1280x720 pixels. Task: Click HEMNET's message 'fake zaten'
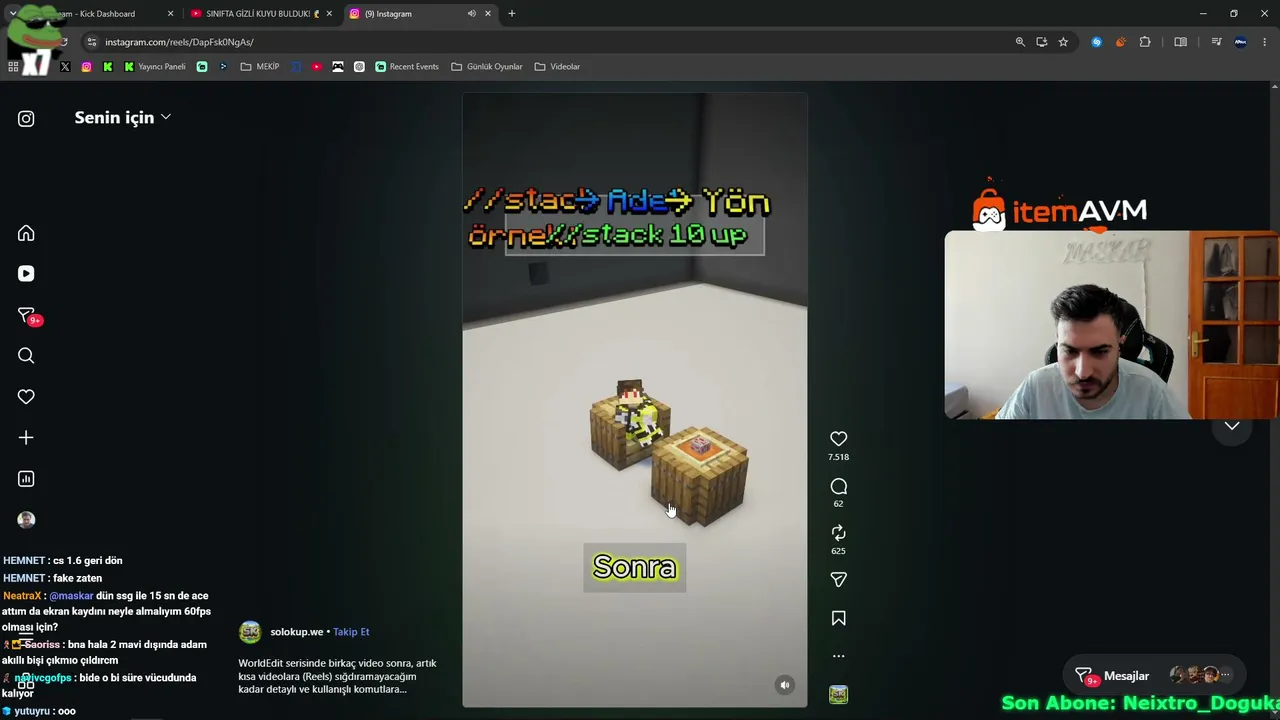[77, 578]
